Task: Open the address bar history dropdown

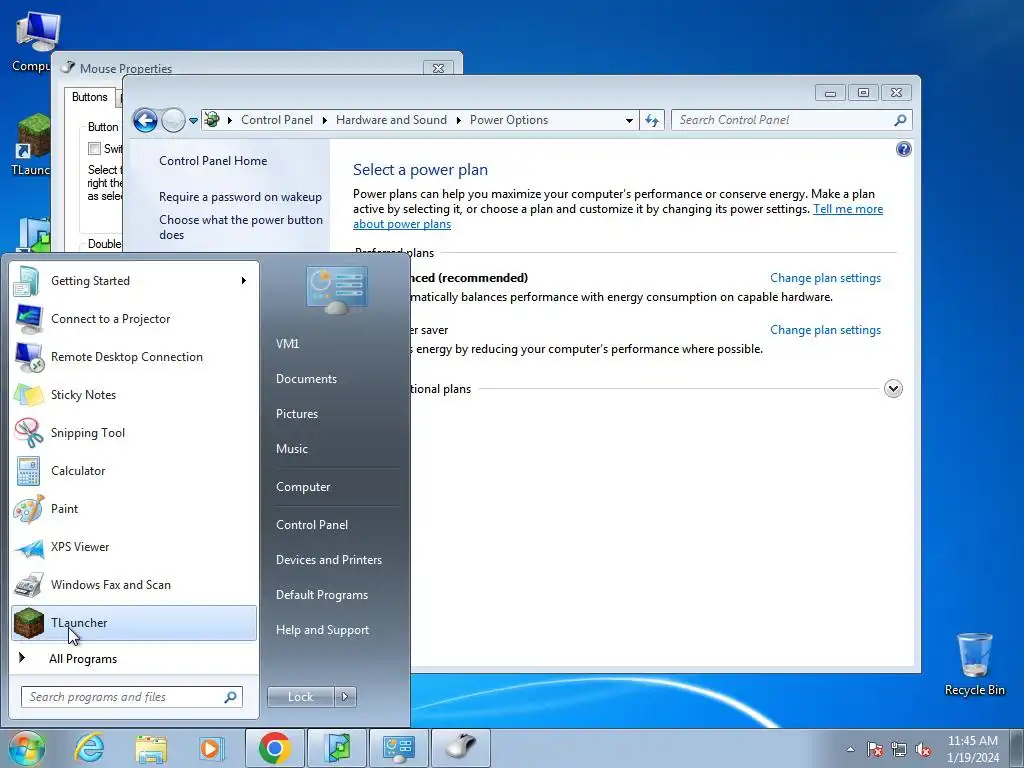Action: click(x=629, y=120)
